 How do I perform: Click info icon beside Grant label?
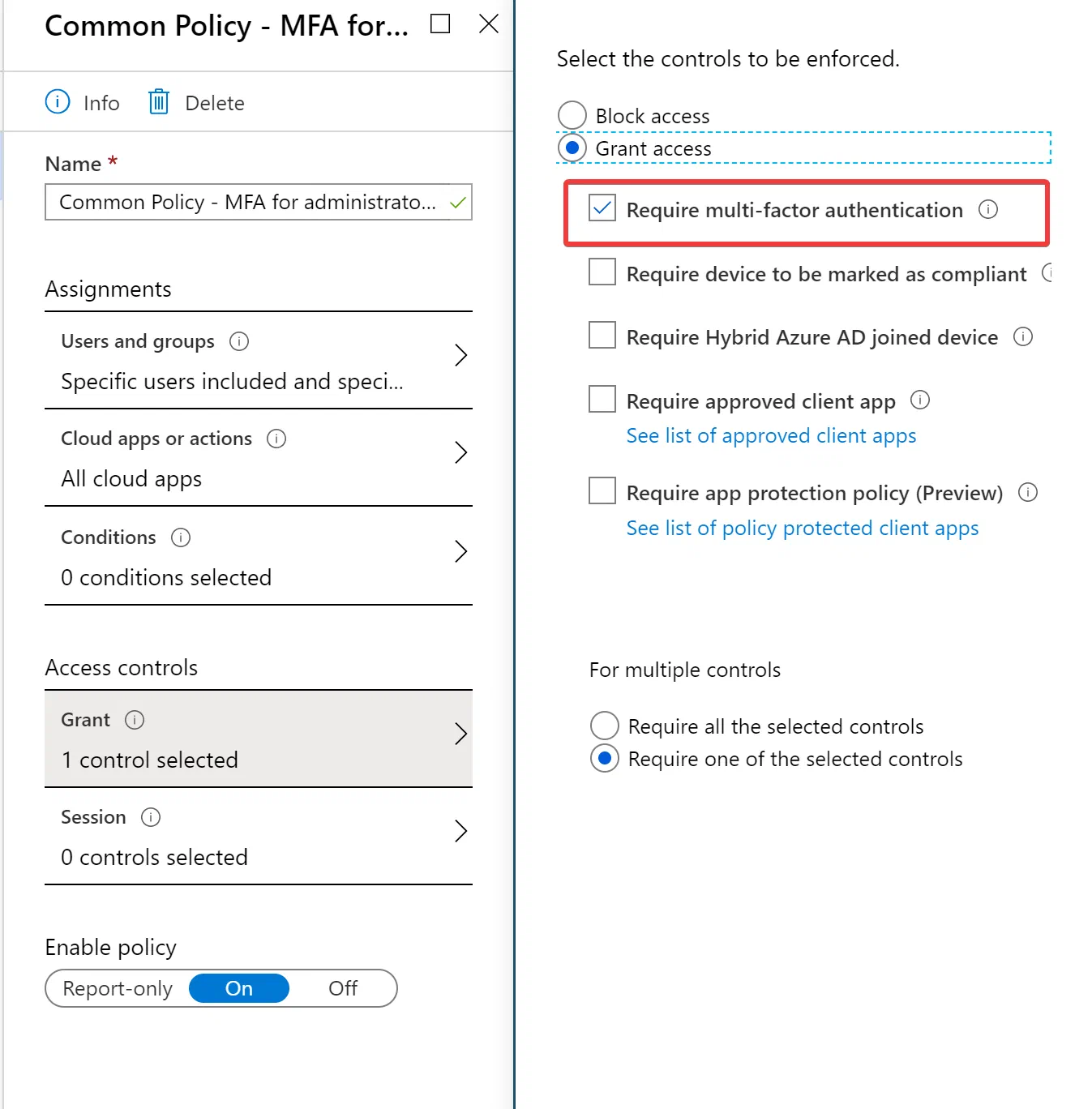(135, 720)
